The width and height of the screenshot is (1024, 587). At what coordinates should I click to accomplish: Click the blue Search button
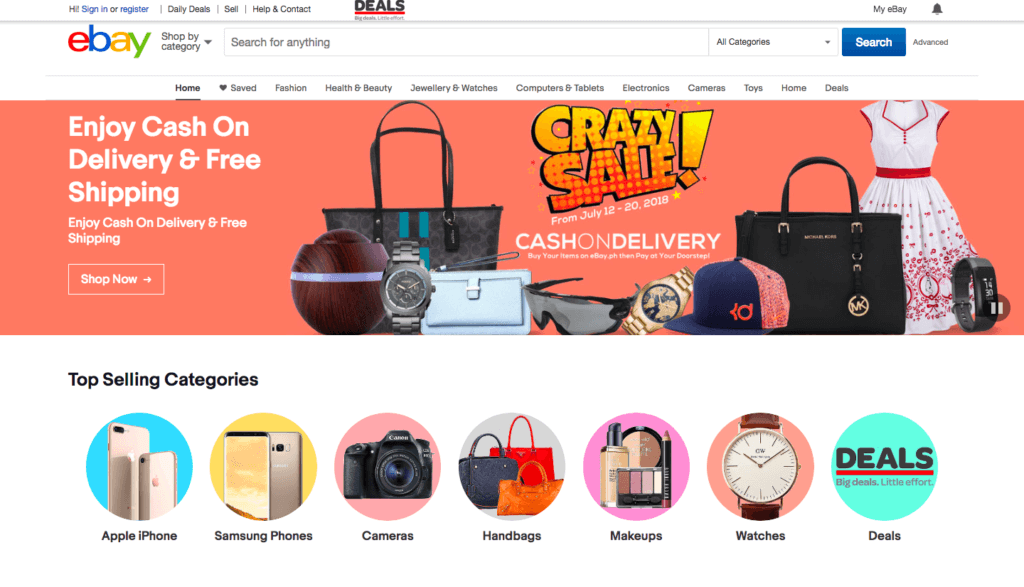coord(873,42)
